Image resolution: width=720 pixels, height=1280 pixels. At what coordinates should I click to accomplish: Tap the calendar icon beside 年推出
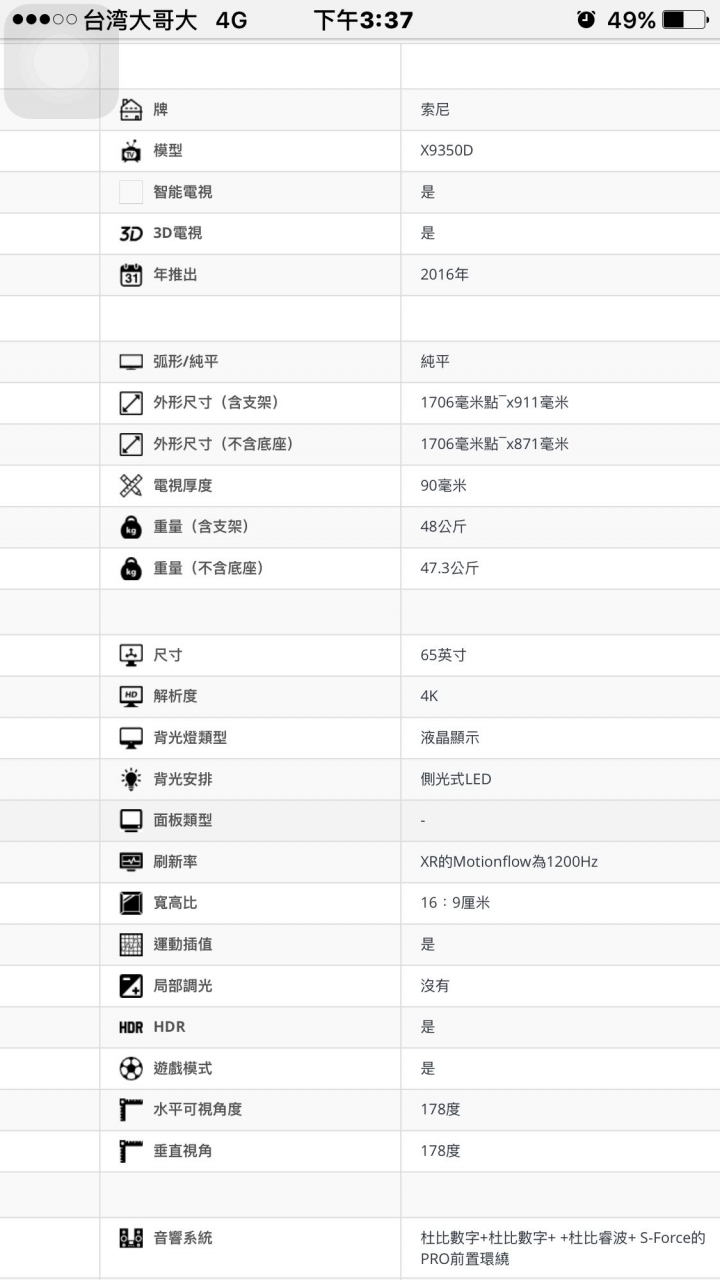(x=131, y=274)
